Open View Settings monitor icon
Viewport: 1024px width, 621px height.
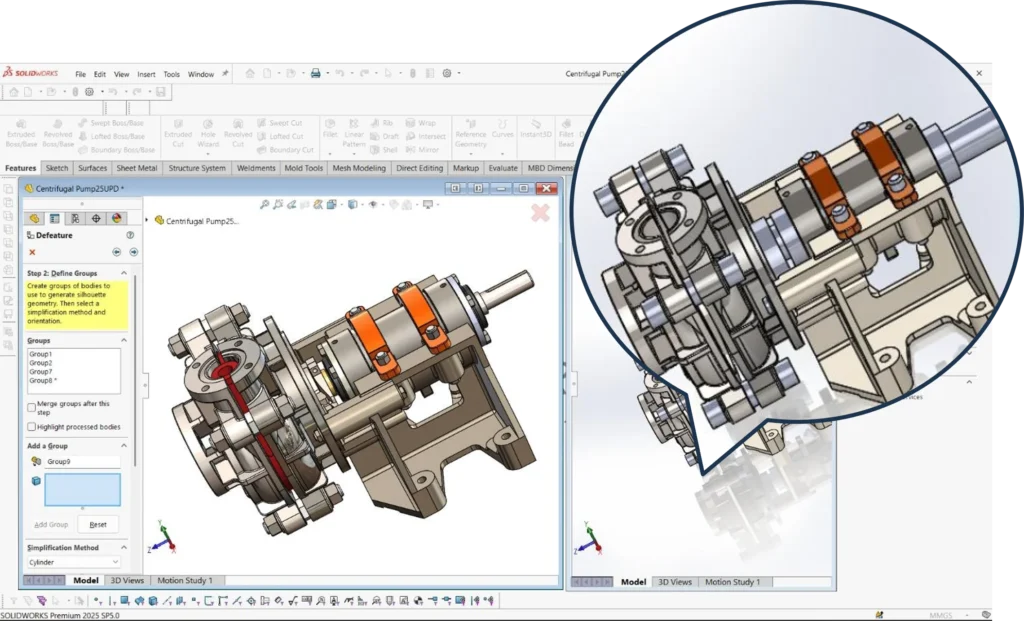click(x=428, y=205)
